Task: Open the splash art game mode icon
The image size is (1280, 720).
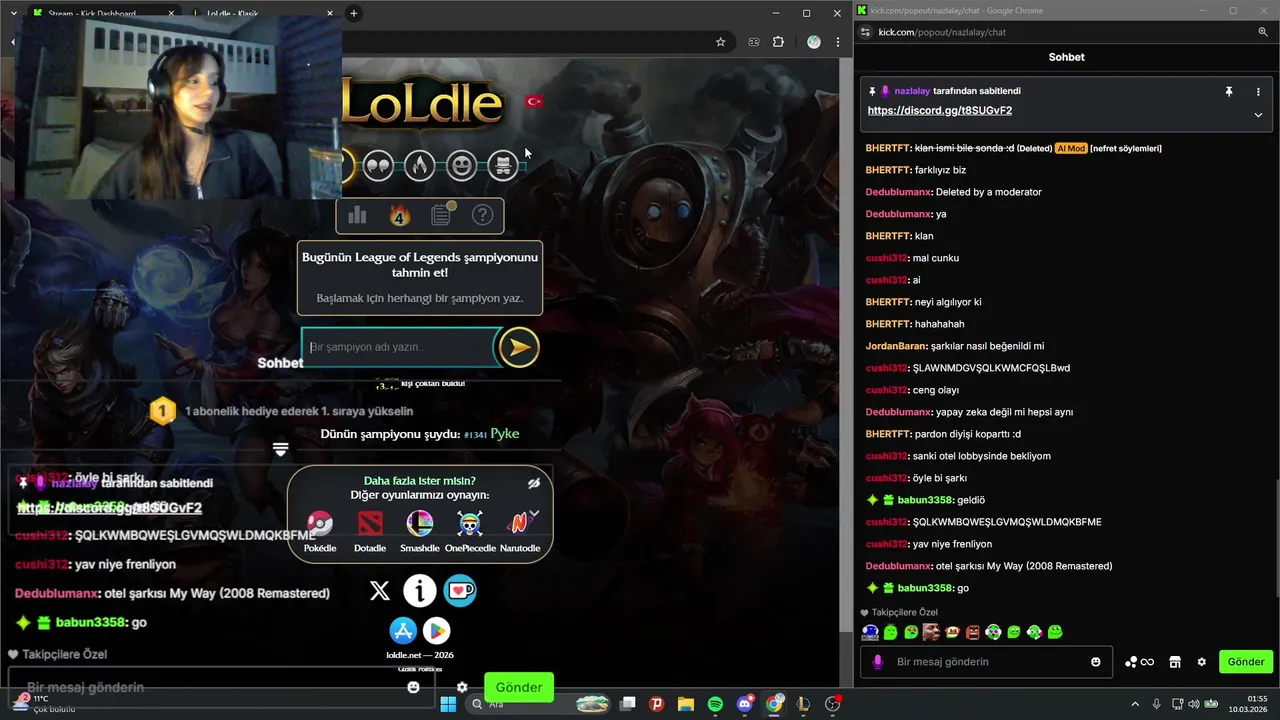Action: coord(503,165)
